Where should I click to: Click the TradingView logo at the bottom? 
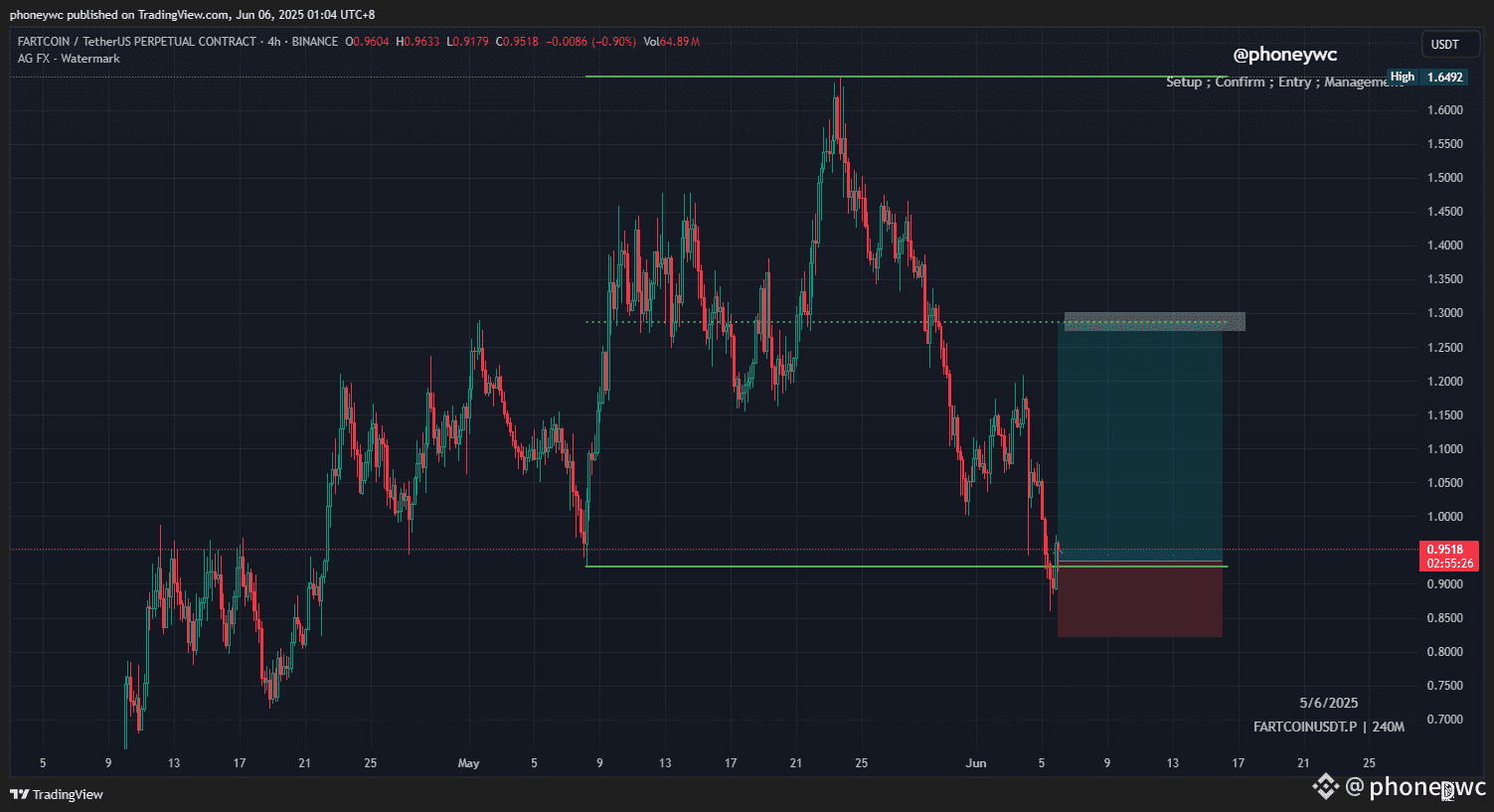(x=57, y=794)
